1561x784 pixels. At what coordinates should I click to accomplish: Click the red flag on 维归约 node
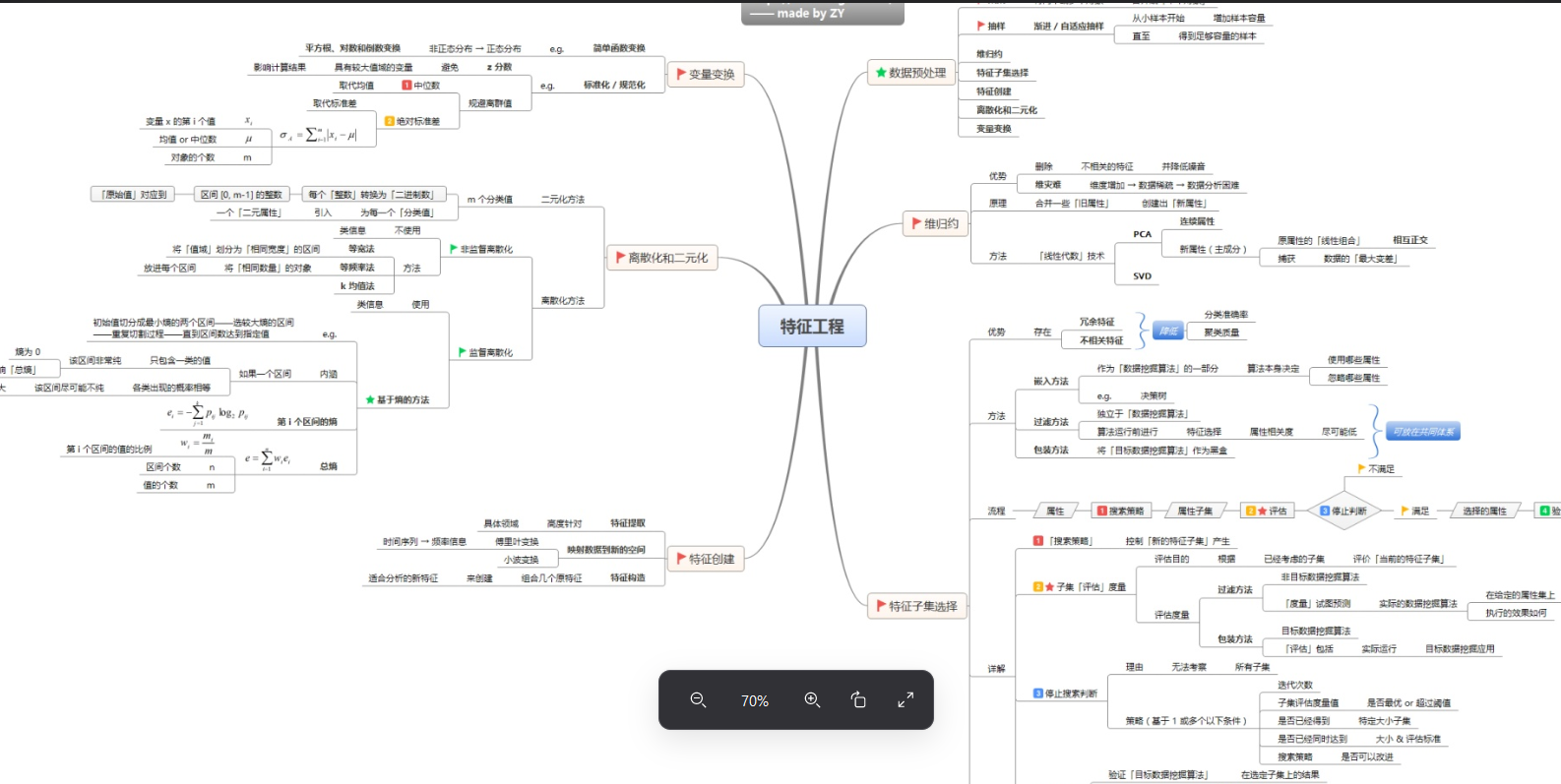[916, 224]
